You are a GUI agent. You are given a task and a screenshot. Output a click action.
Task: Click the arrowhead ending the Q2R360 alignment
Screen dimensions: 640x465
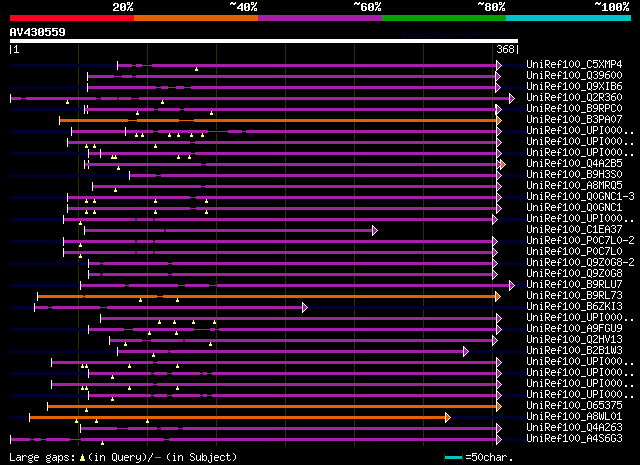coord(512,98)
